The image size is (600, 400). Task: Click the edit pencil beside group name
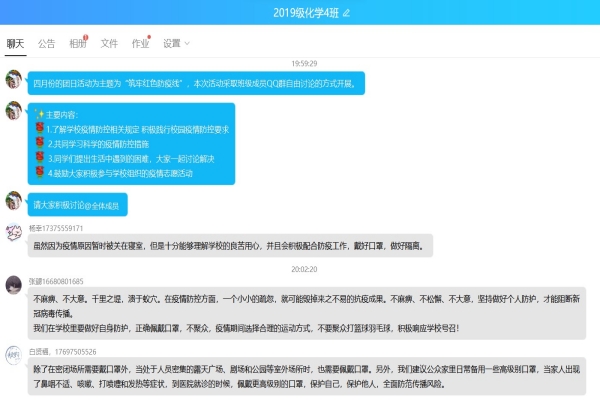(x=347, y=12)
